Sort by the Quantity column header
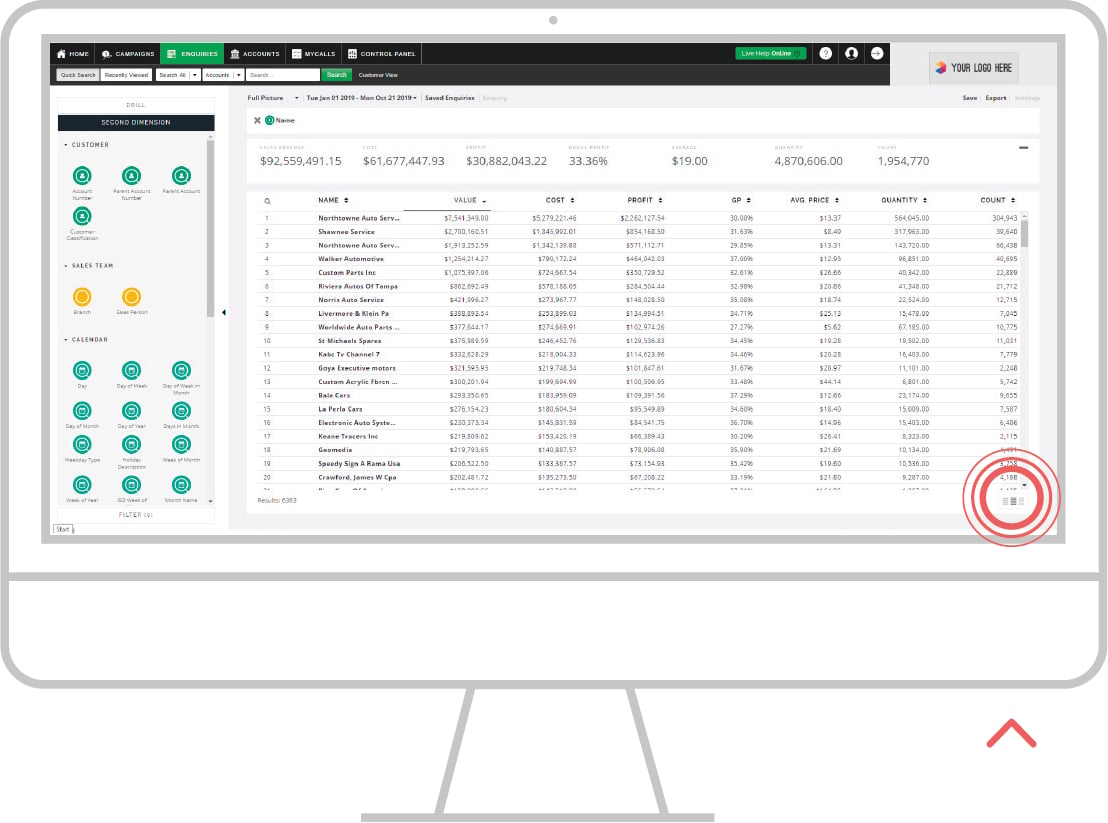Viewport: 1108px width, 823px height. tap(904, 201)
